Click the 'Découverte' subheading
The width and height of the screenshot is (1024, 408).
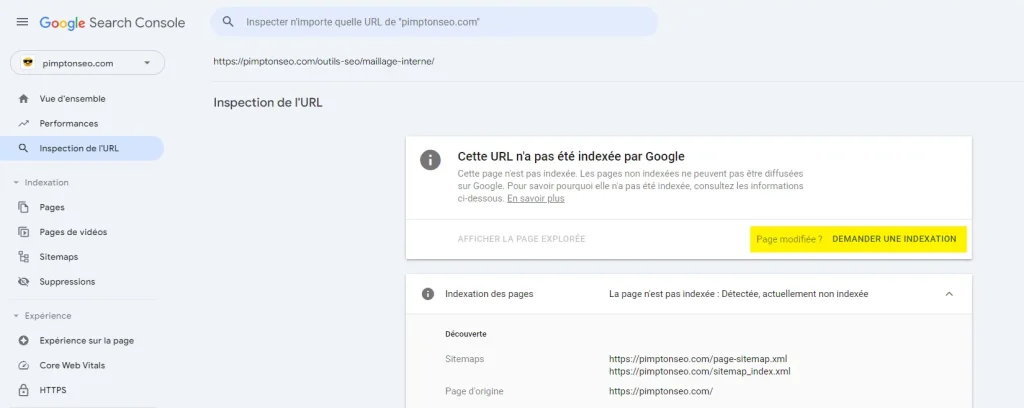click(x=466, y=334)
